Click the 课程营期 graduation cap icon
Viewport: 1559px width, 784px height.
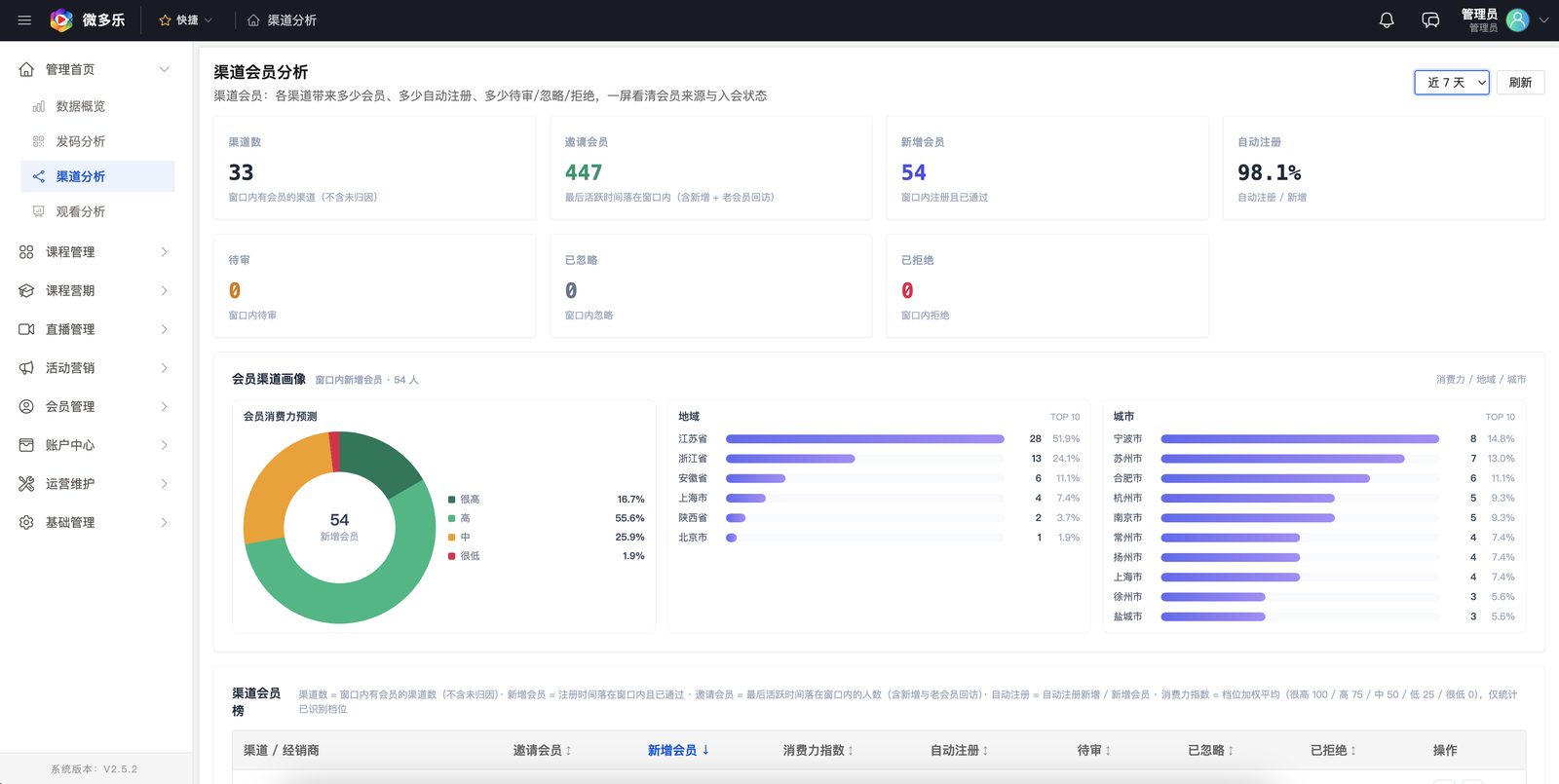[x=26, y=290]
